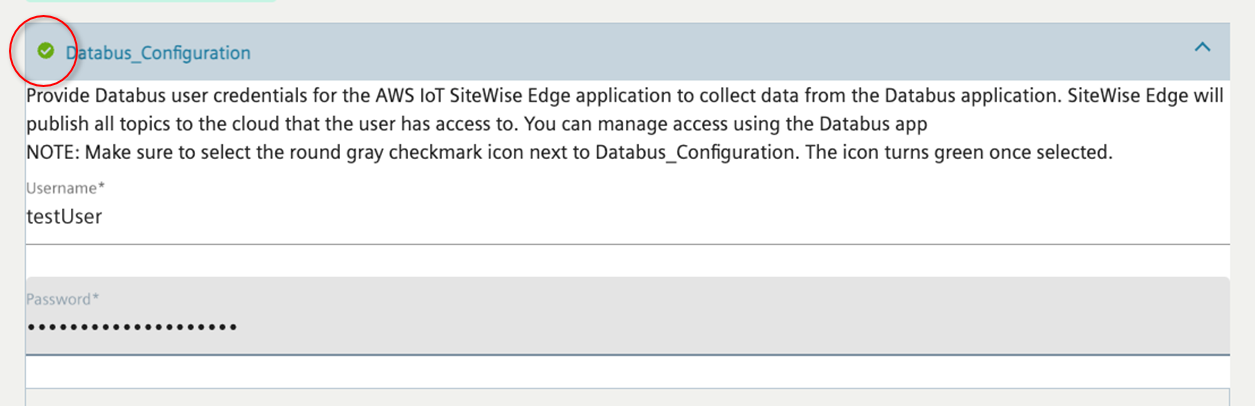Click the Databus_Configuration section title
The image size is (1255, 406).
click(158, 53)
